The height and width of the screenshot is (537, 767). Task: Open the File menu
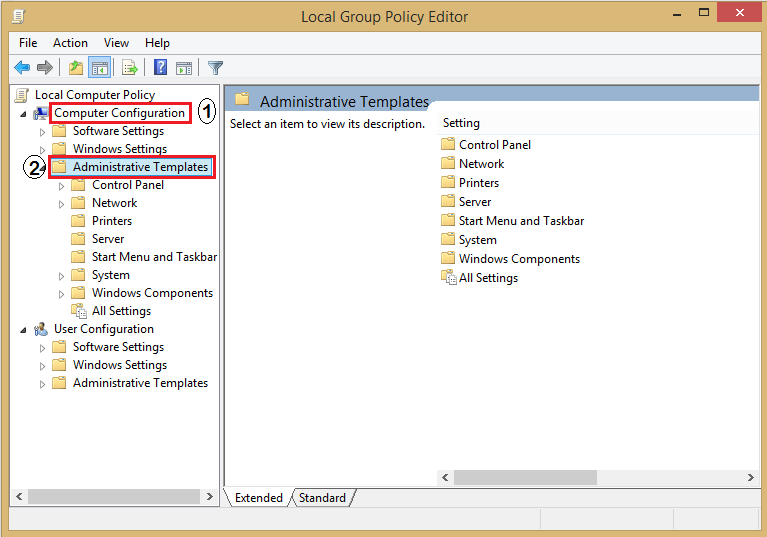pos(28,43)
